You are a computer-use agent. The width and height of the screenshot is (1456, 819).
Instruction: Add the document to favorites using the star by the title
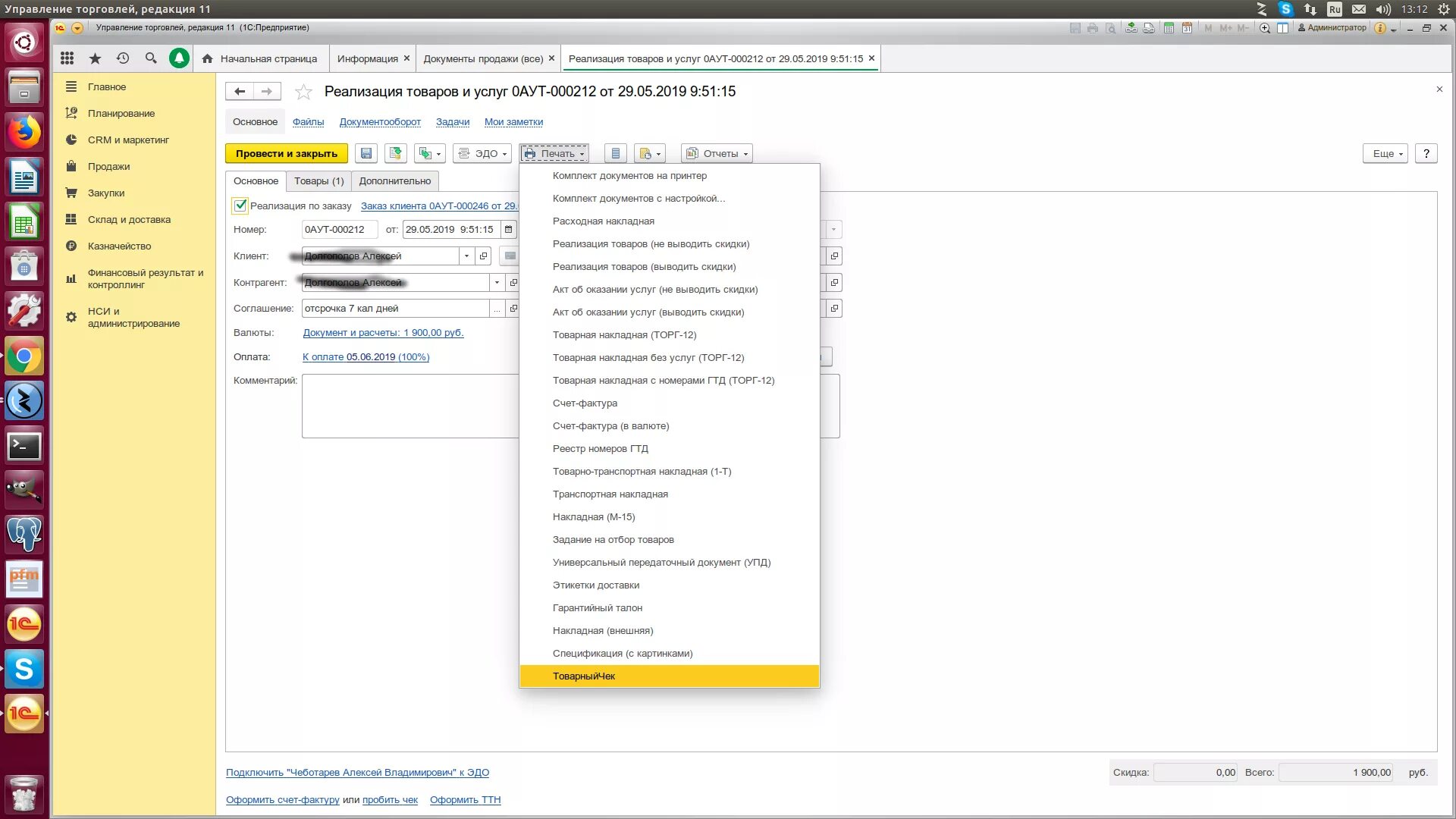(303, 92)
